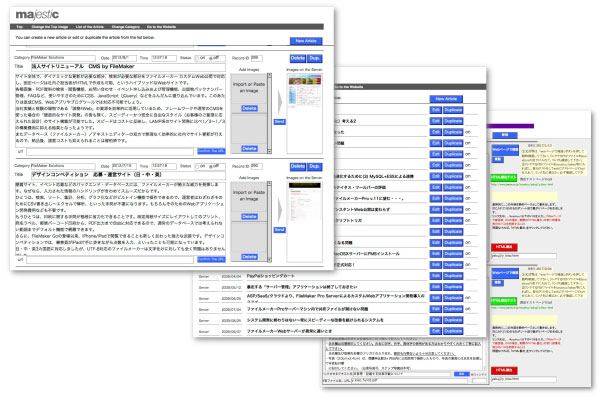Delete the second added image in CMS record
Screen dimensions: 600x400
tap(249, 149)
